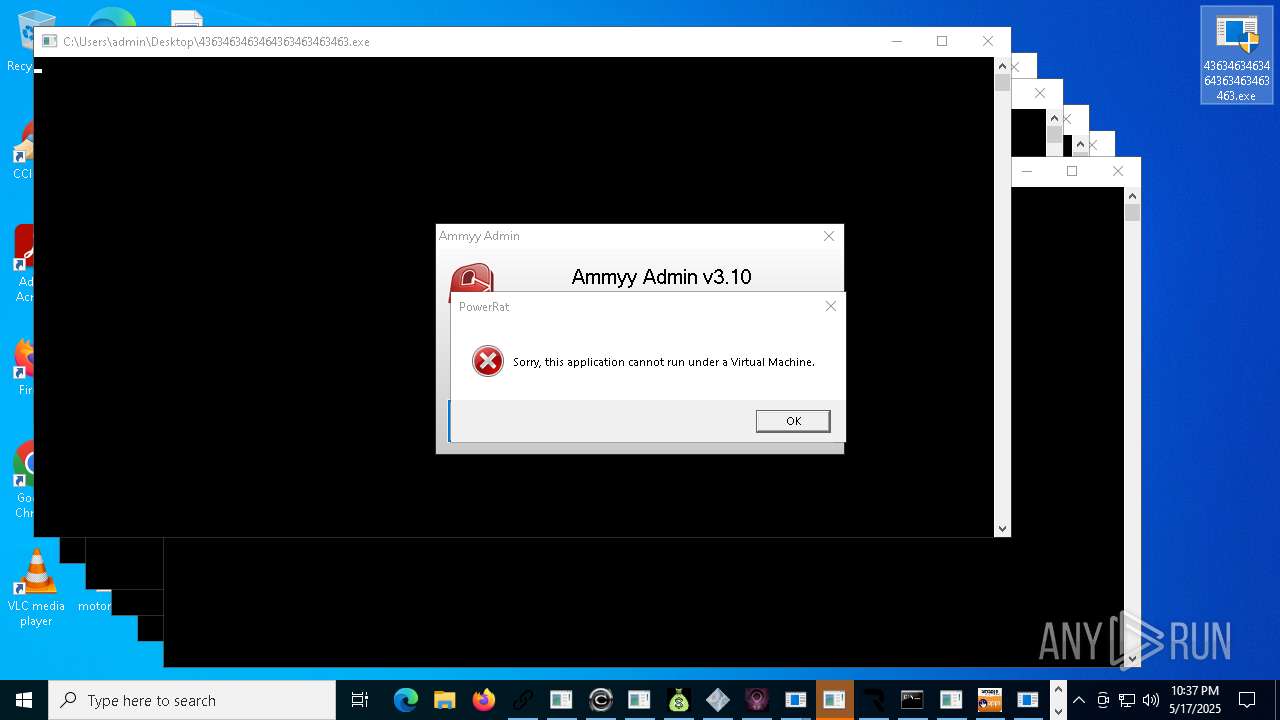Switch to the Command Prompt taskbar icon
Image resolution: width=1280 pixels, height=720 pixels.
[912, 700]
